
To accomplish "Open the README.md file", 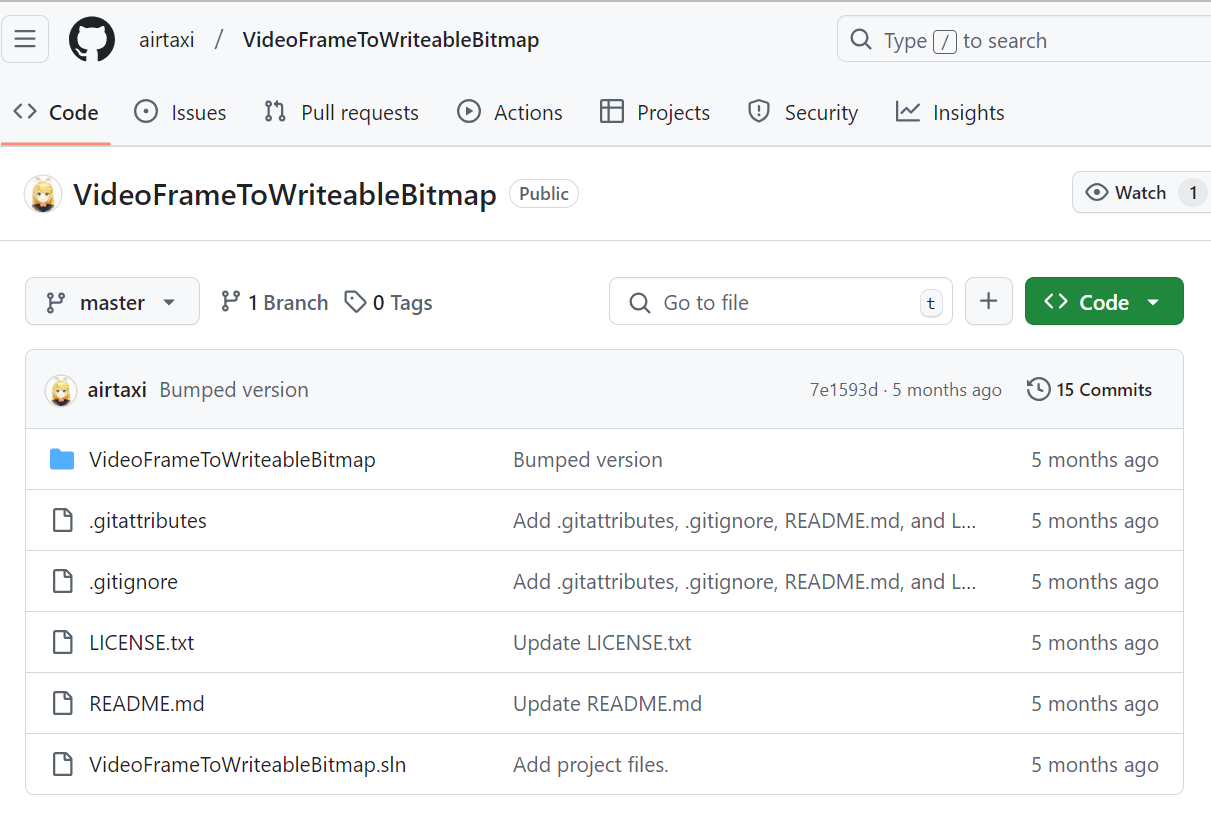I will [147, 704].
